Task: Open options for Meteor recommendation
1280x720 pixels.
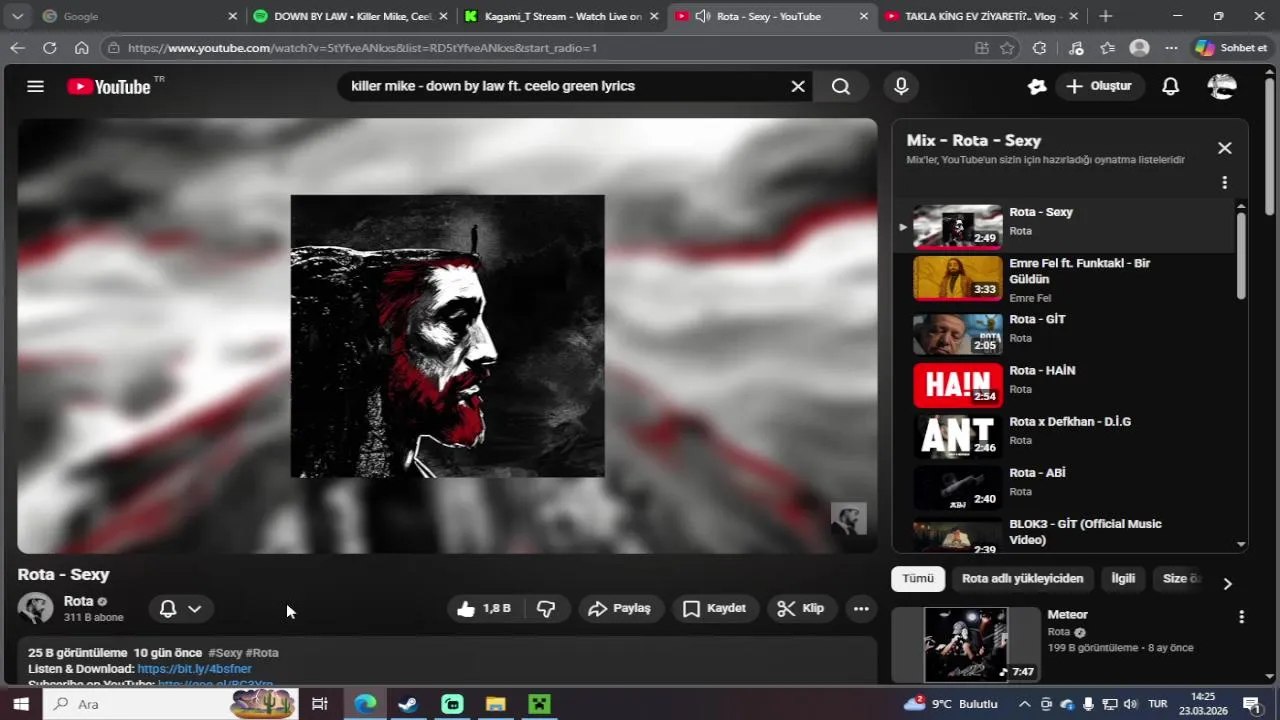Action: pyautogui.click(x=1241, y=617)
